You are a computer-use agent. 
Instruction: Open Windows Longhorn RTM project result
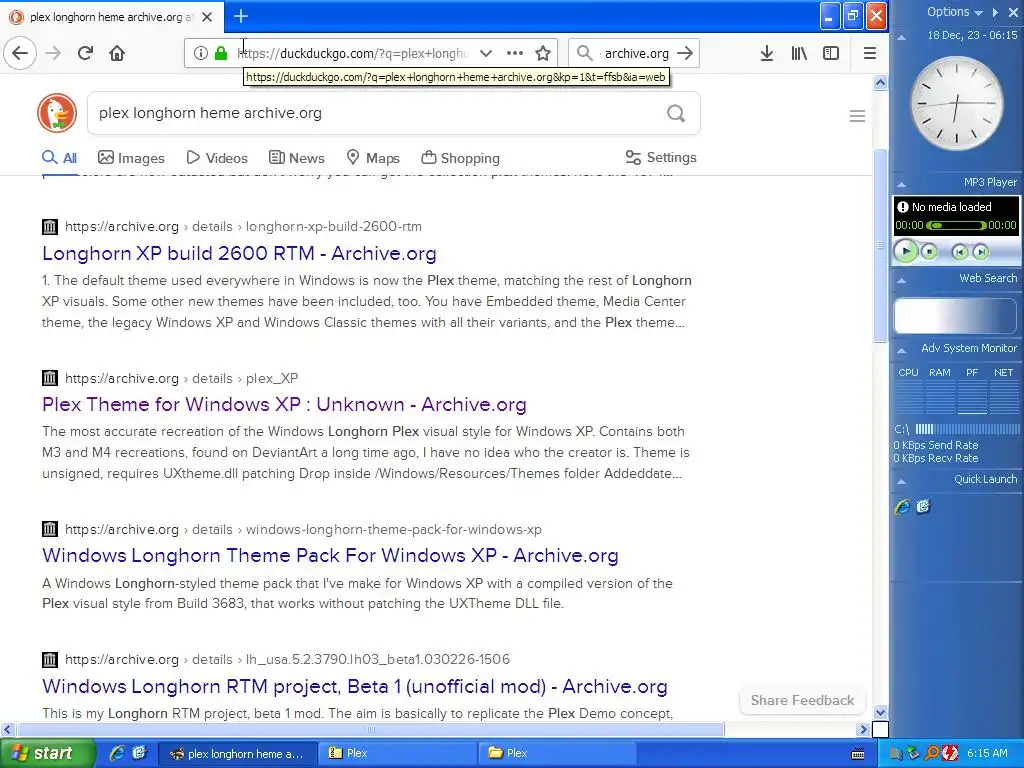[355, 686]
